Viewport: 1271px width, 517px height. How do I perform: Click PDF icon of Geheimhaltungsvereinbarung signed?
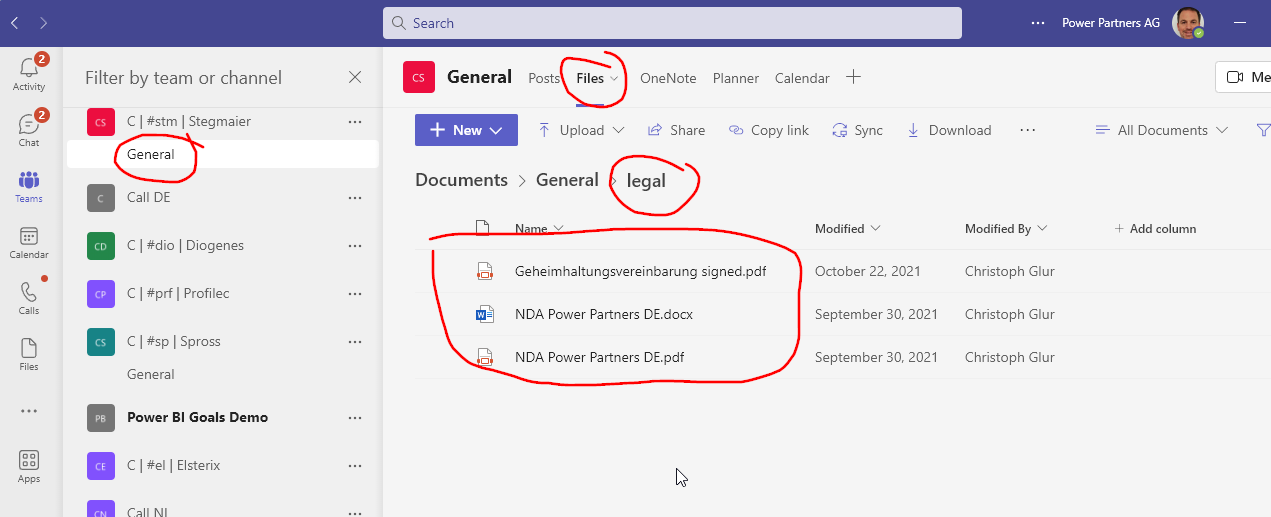[485, 271]
